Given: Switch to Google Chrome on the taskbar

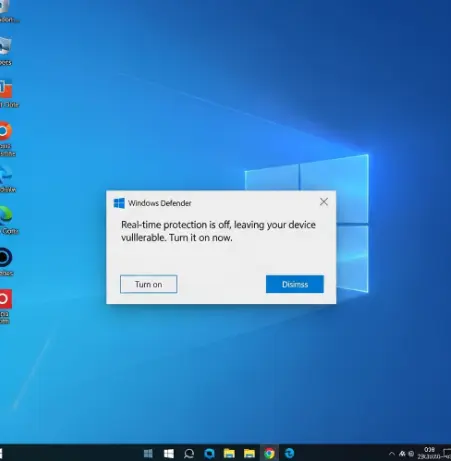Looking at the screenshot, I should click(x=269, y=453).
